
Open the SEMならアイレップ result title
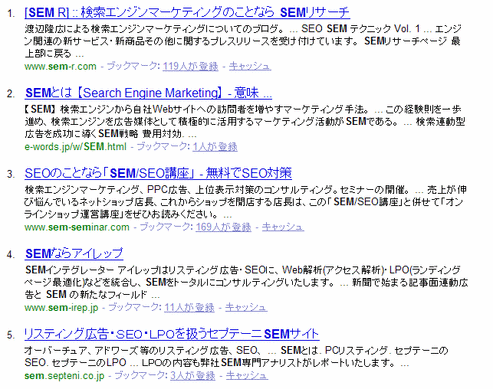point(74,254)
